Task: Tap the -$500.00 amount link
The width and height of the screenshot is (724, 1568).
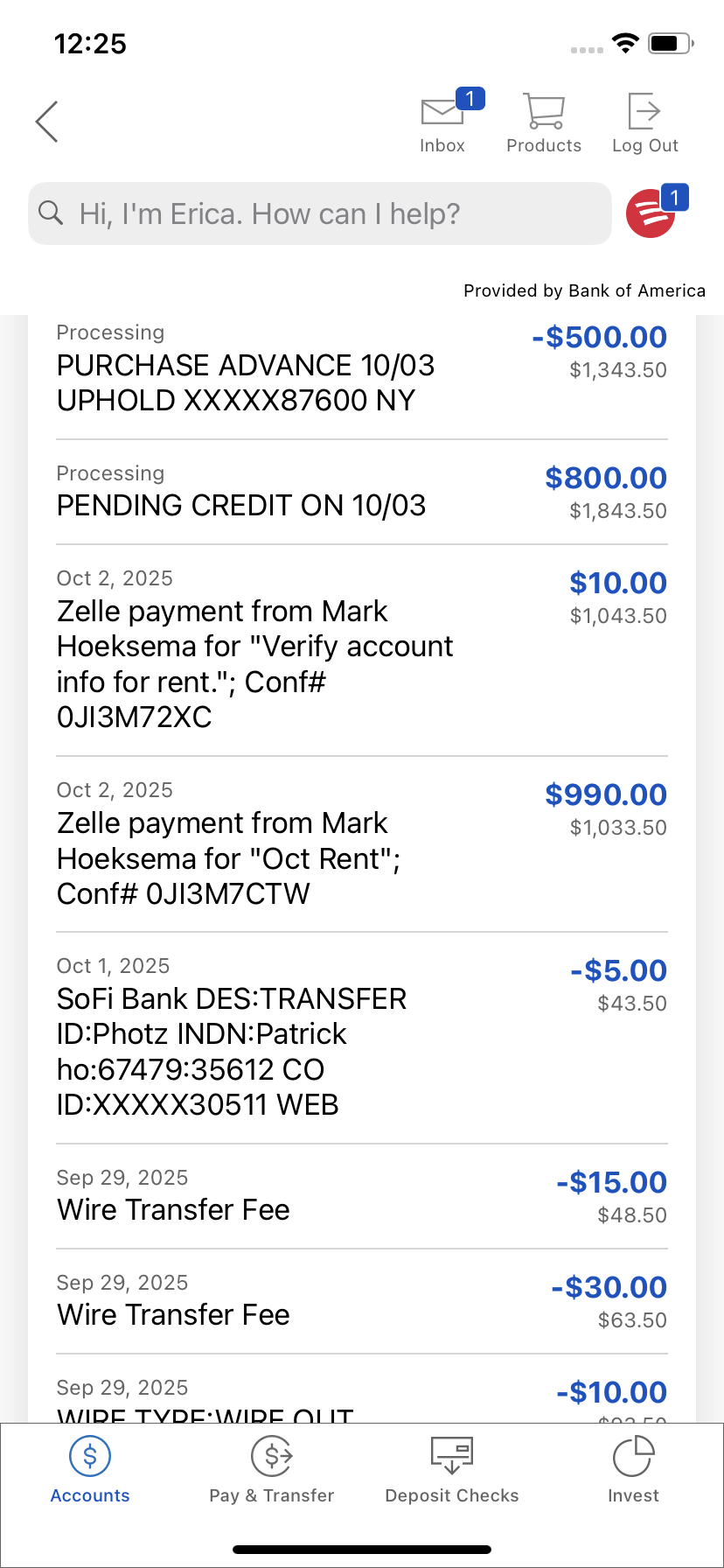Action: click(600, 337)
